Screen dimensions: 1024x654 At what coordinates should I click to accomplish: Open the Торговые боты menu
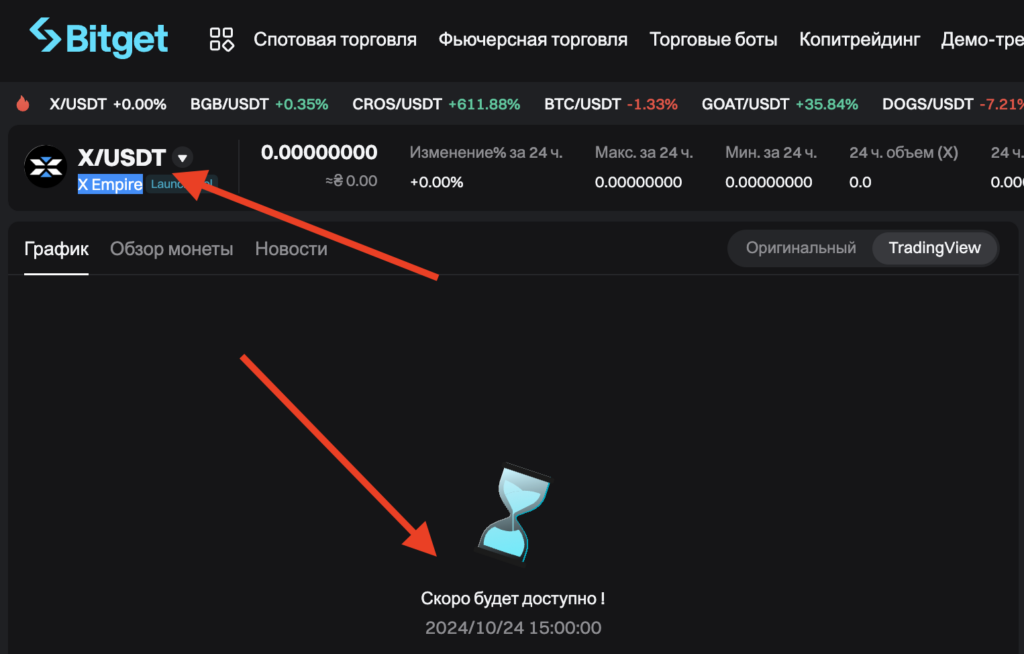pos(713,40)
